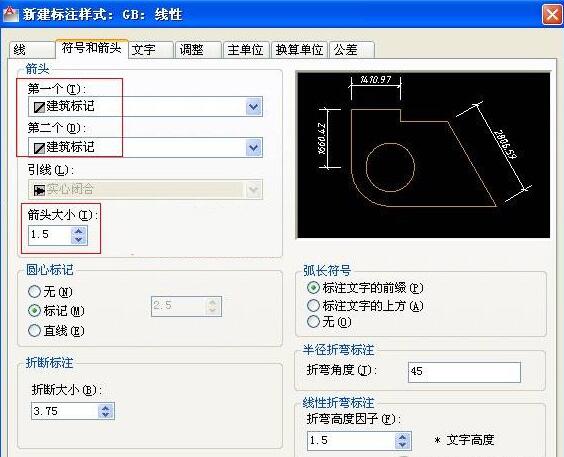
Task: Open the 第一个 arrowhead dropdown
Action: pyautogui.click(x=254, y=107)
